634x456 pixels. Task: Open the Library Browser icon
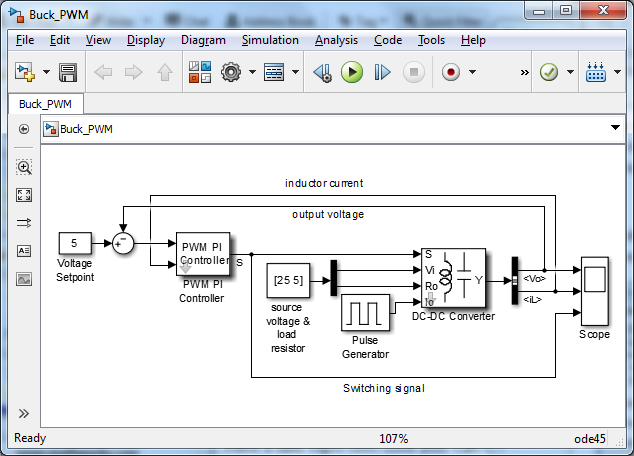point(199,72)
